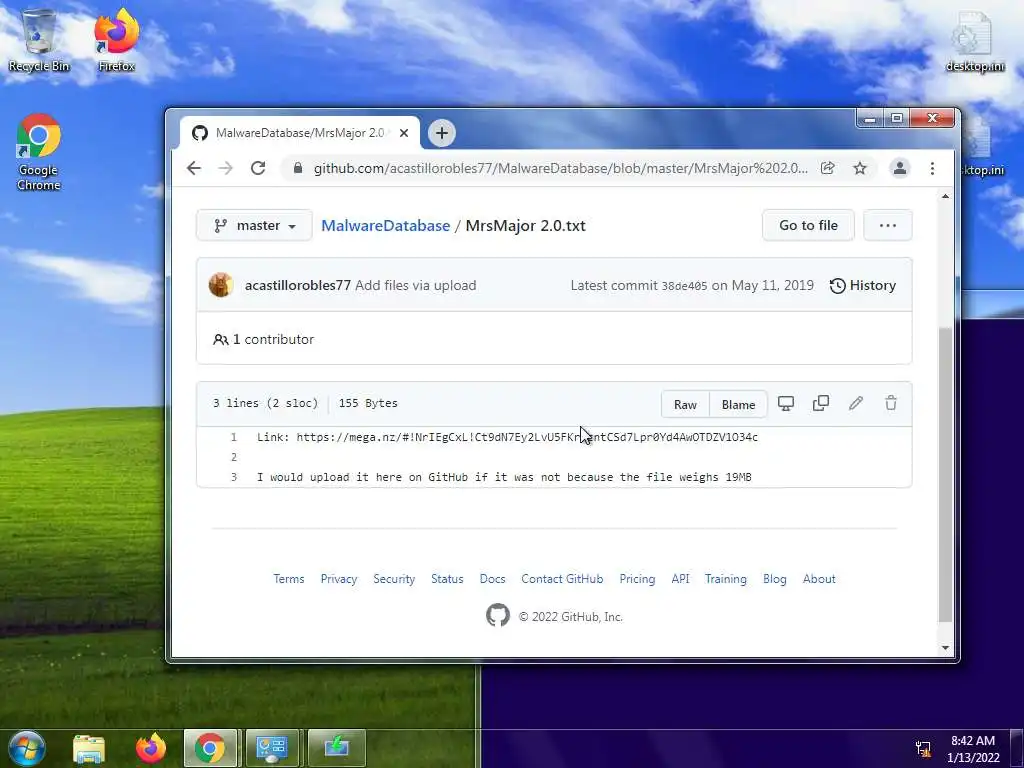Open the file's three-dots options menu
This screenshot has height=768, width=1024.
tap(888, 225)
